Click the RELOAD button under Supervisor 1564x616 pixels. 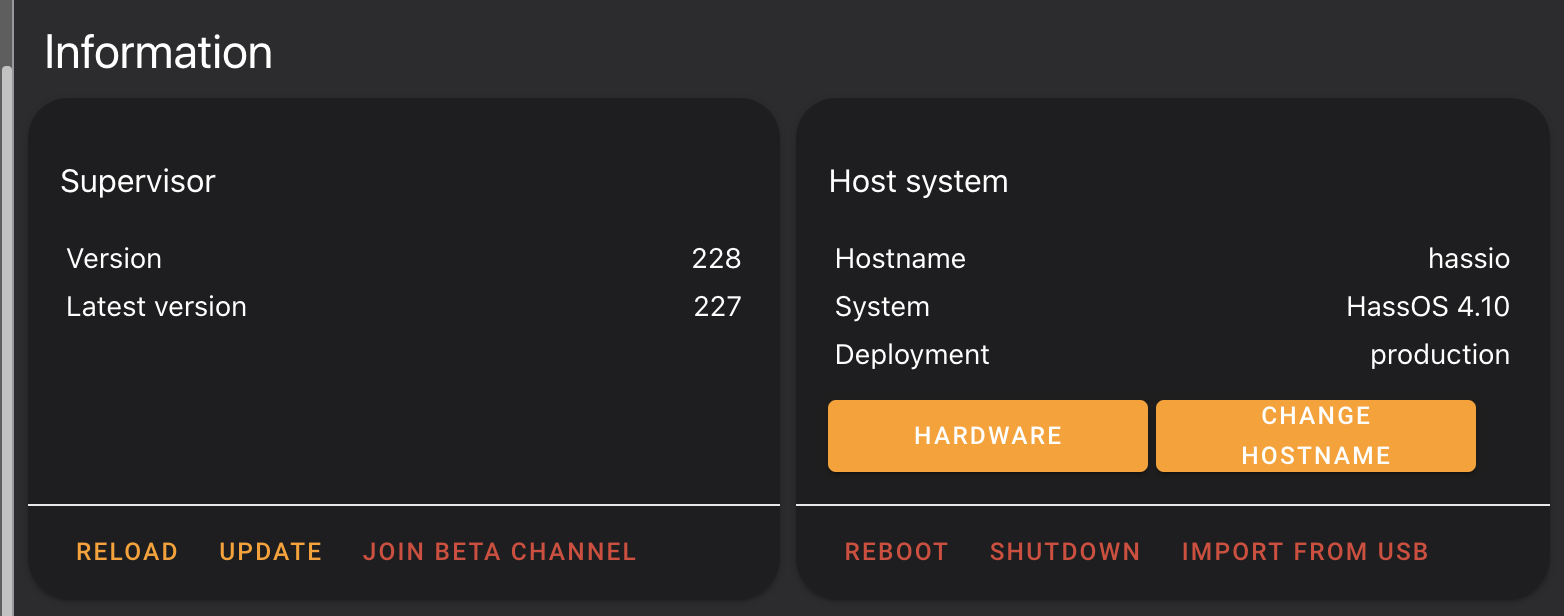coord(127,551)
